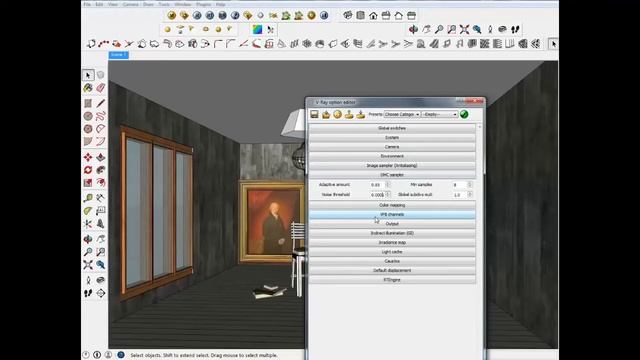Pick the Freehand squiggle tool
The width and height of the screenshot is (640, 360).
[100, 116]
